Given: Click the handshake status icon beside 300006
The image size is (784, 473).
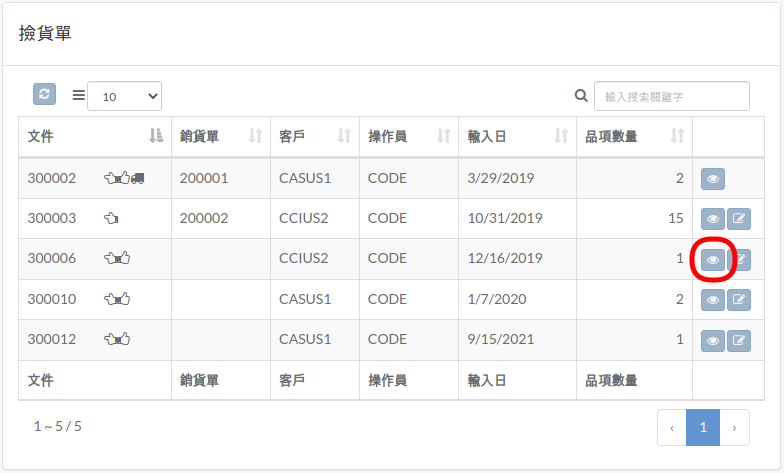Looking at the screenshot, I should pos(117,258).
